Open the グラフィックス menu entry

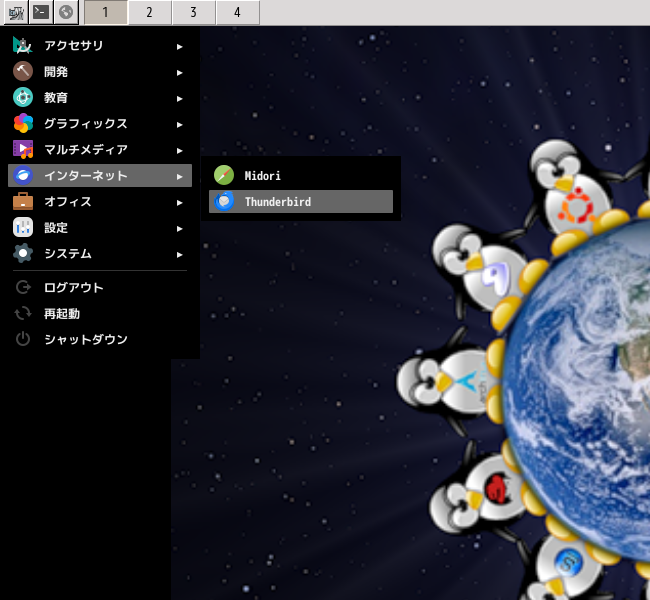(100, 123)
